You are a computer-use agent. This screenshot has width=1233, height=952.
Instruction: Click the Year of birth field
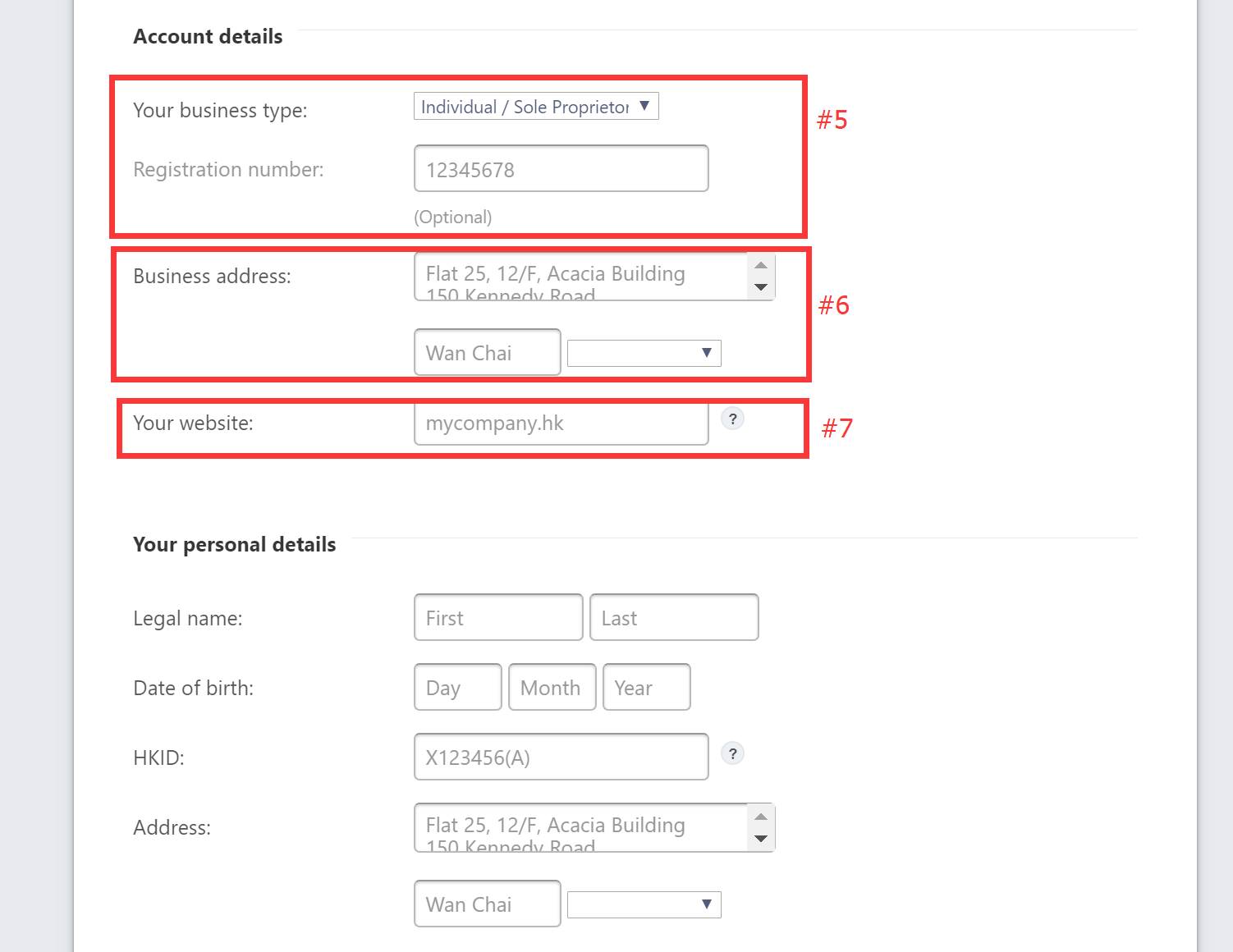point(647,687)
